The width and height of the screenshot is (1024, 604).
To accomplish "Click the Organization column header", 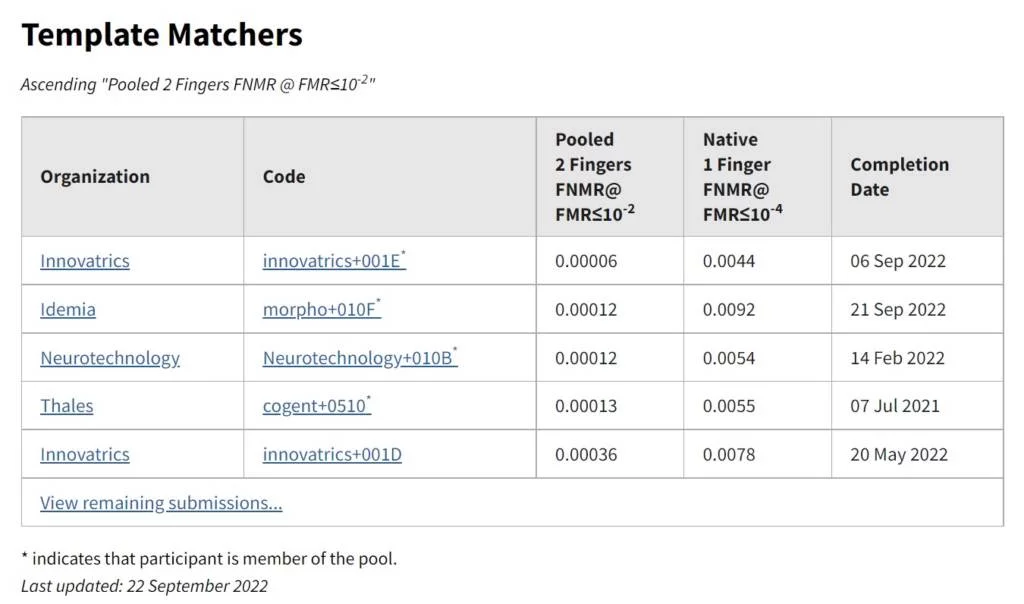I will [95, 176].
